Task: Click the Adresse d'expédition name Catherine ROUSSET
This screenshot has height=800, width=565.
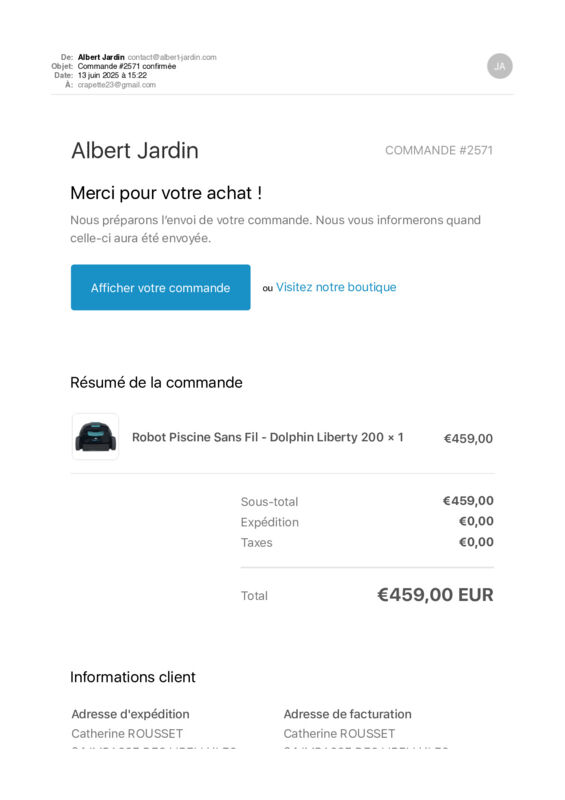Action: [127, 734]
